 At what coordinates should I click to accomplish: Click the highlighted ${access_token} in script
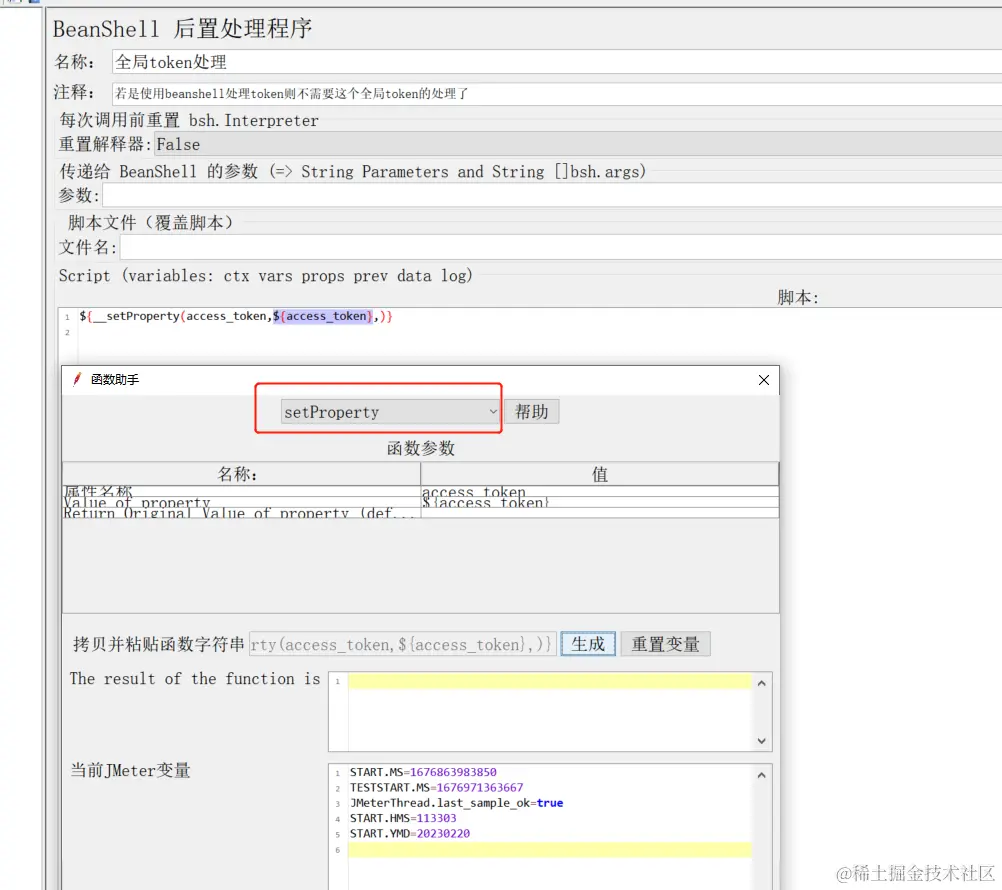323,316
